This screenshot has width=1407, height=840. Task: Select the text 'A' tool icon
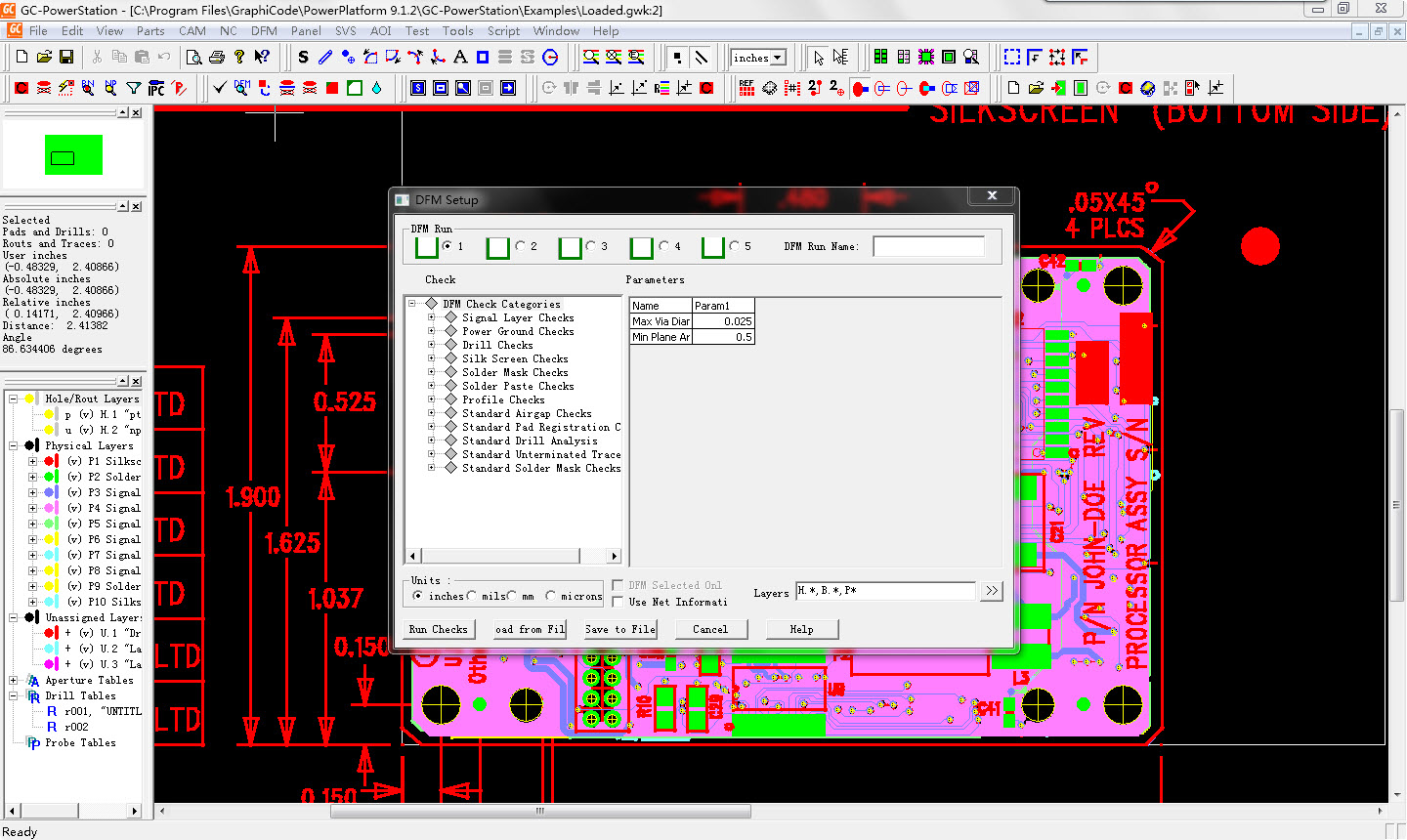[460, 58]
